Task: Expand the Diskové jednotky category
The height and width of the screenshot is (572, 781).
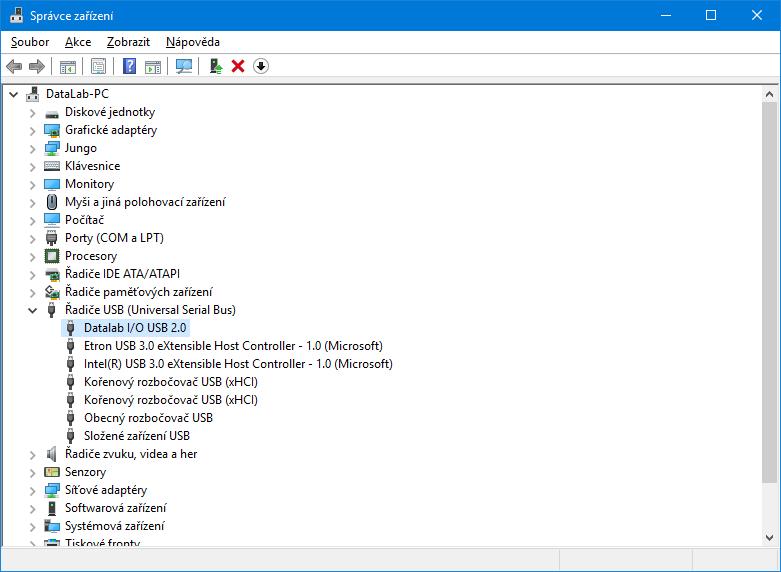Action: [x=33, y=113]
